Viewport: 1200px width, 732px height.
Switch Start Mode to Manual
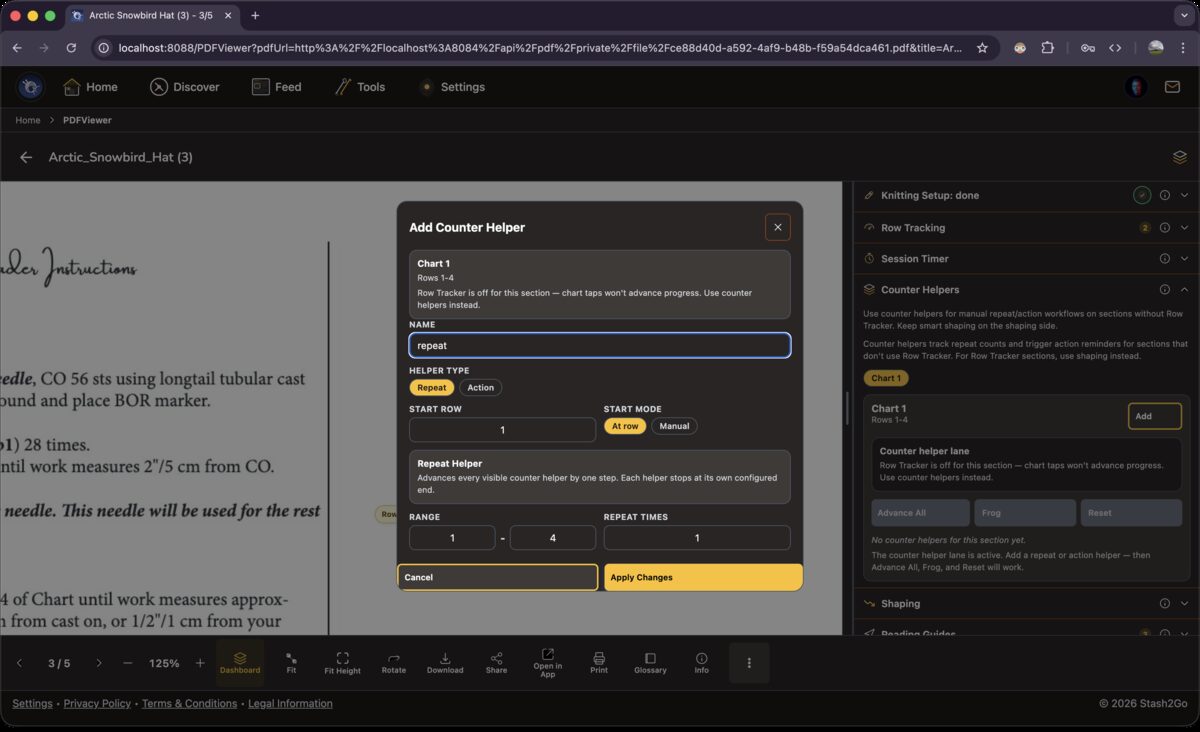point(674,425)
